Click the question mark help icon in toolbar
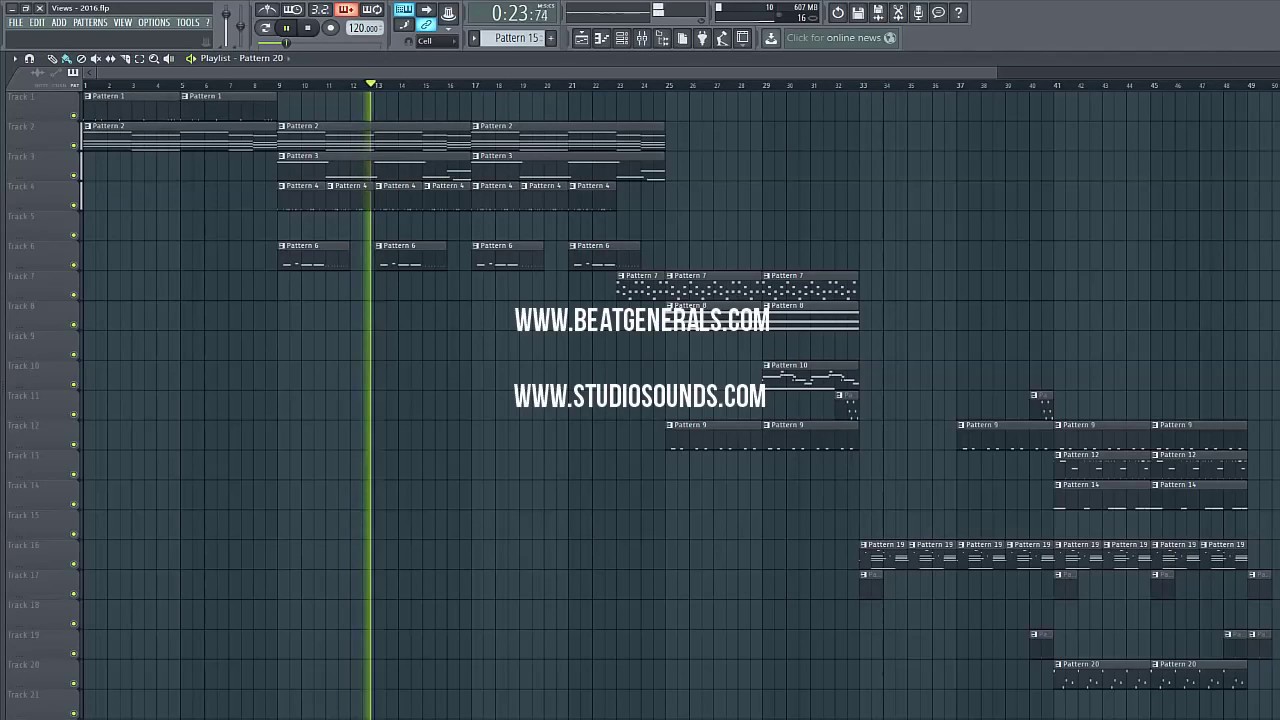 [x=958, y=13]
